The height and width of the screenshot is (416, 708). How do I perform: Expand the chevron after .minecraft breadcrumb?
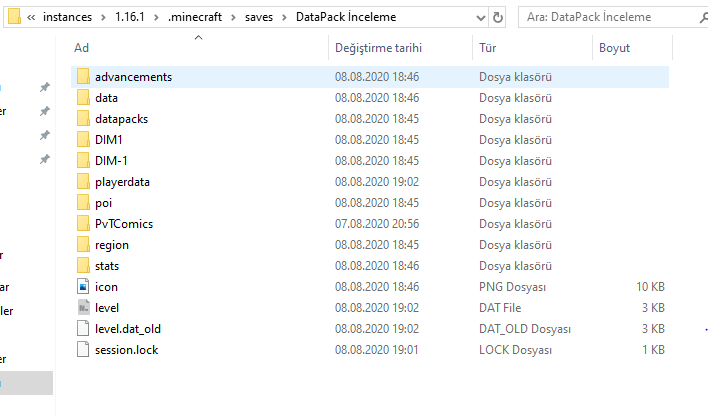pos(233,17)
